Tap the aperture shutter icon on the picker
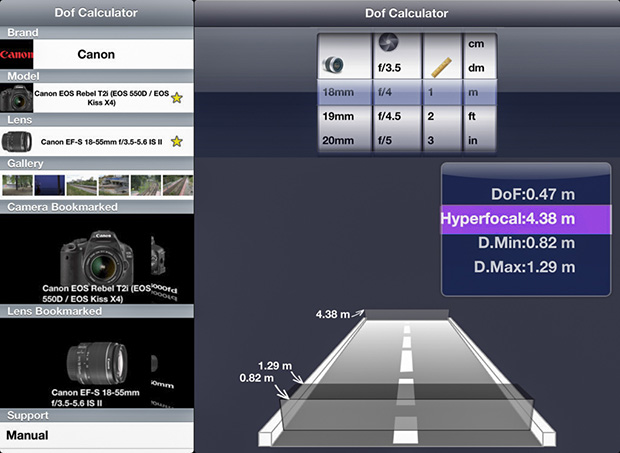 pyautogui.click(x=388, y=42)
